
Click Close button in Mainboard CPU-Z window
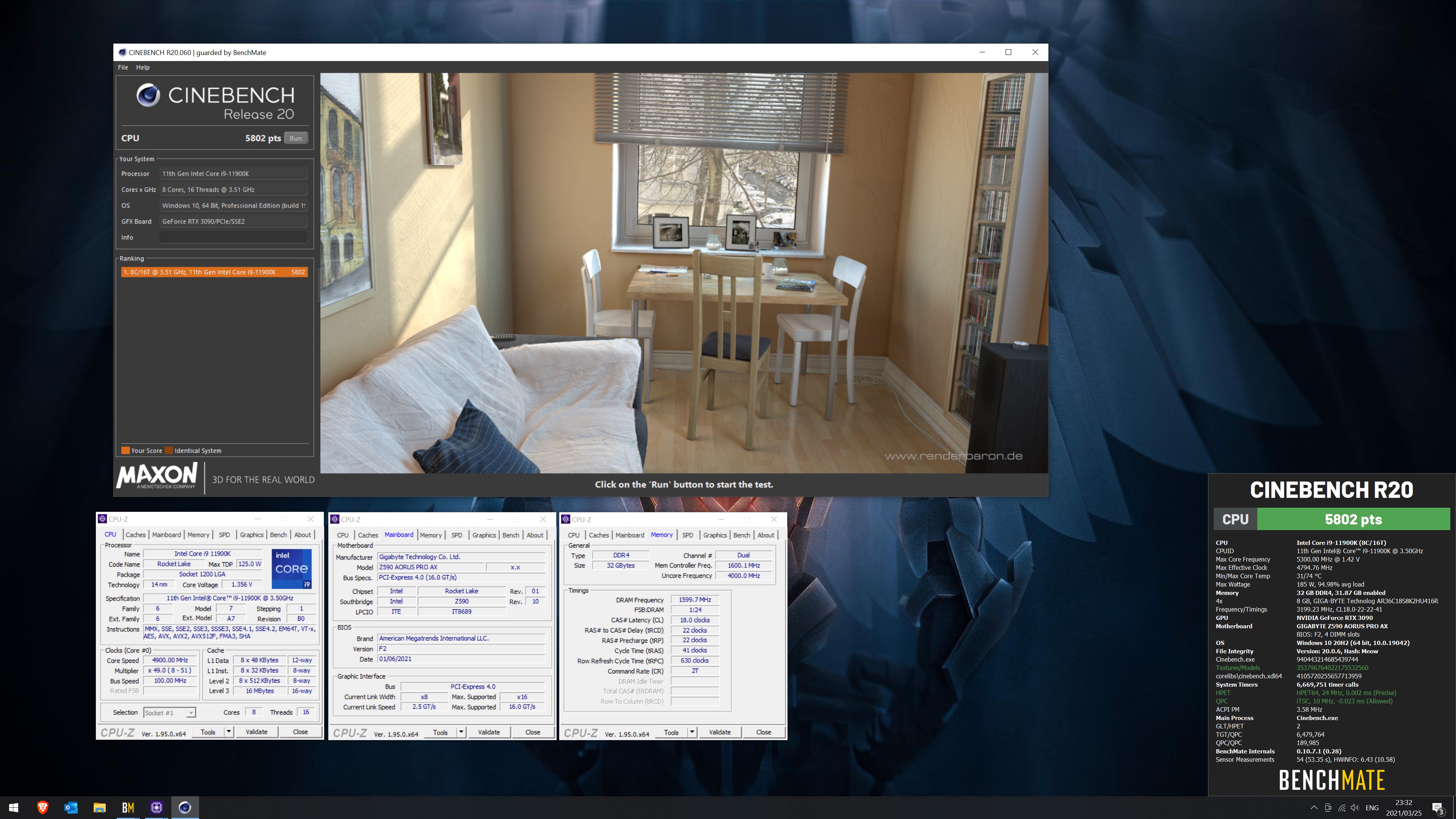click(532, 733)
